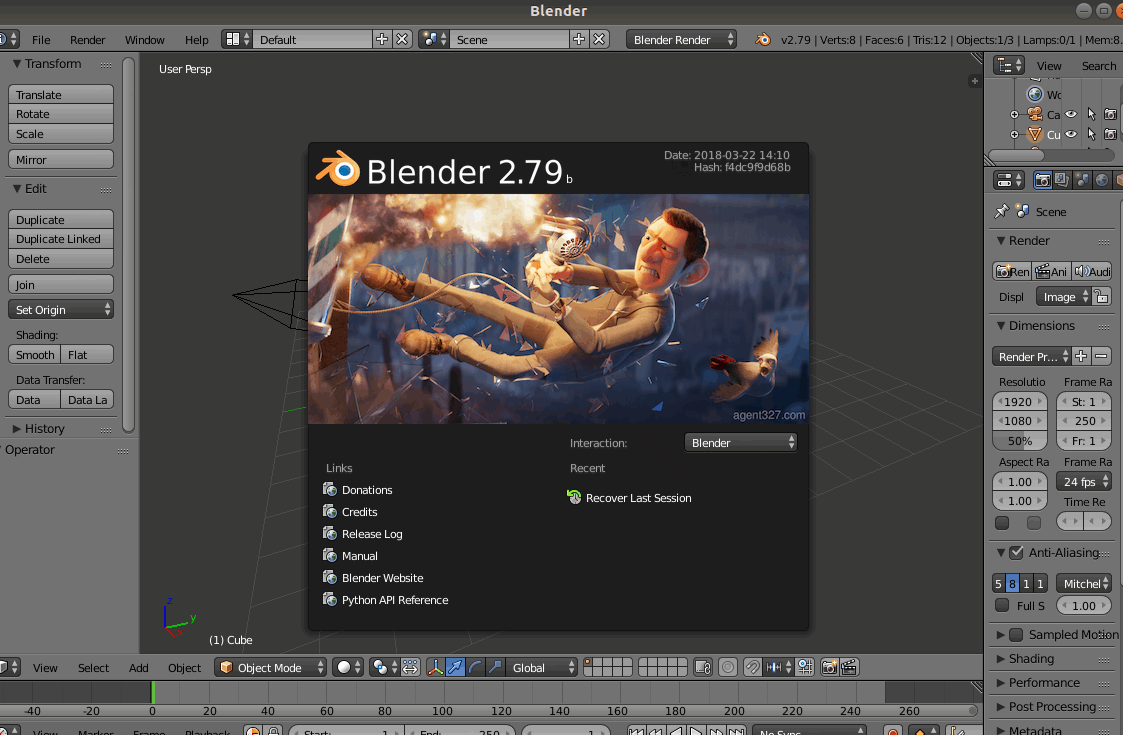Enable the translate manipulator arrow icon
This screenshot has width=1123, height=735.
click(x=455, y=667)
